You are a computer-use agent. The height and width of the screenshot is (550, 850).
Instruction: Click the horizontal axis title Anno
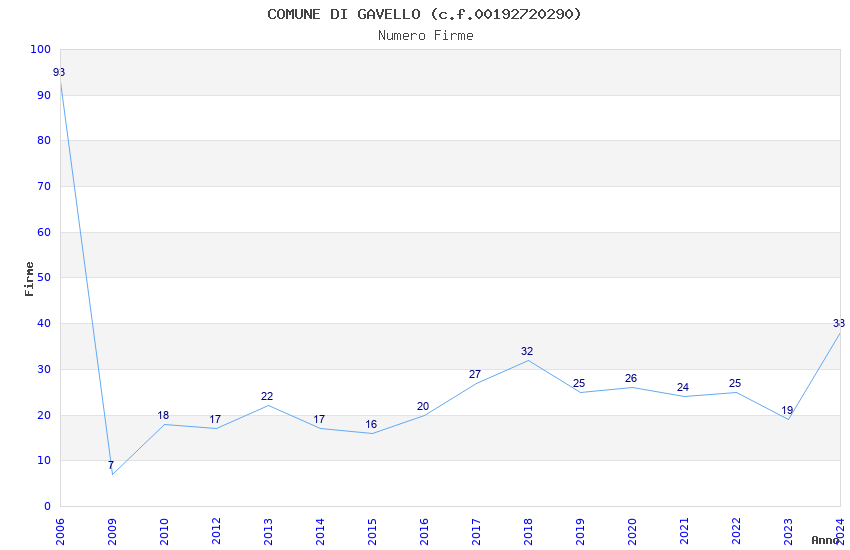tap(825, 540)
